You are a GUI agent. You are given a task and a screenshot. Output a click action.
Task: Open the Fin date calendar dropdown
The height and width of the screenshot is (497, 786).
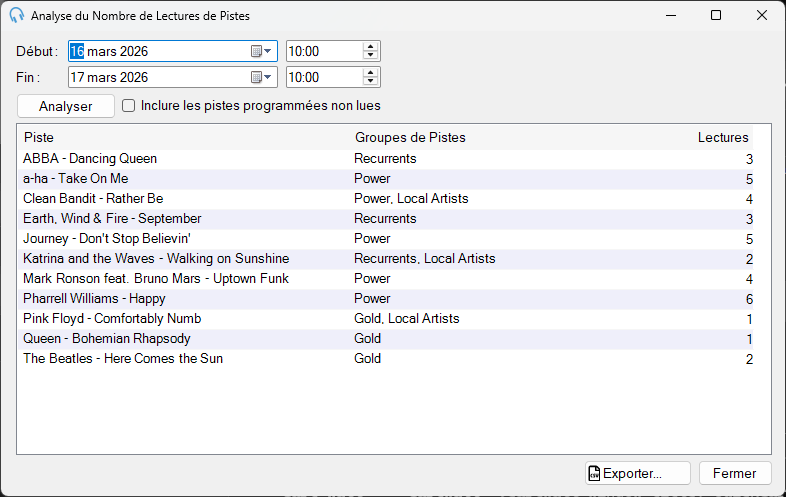(261, 77)
